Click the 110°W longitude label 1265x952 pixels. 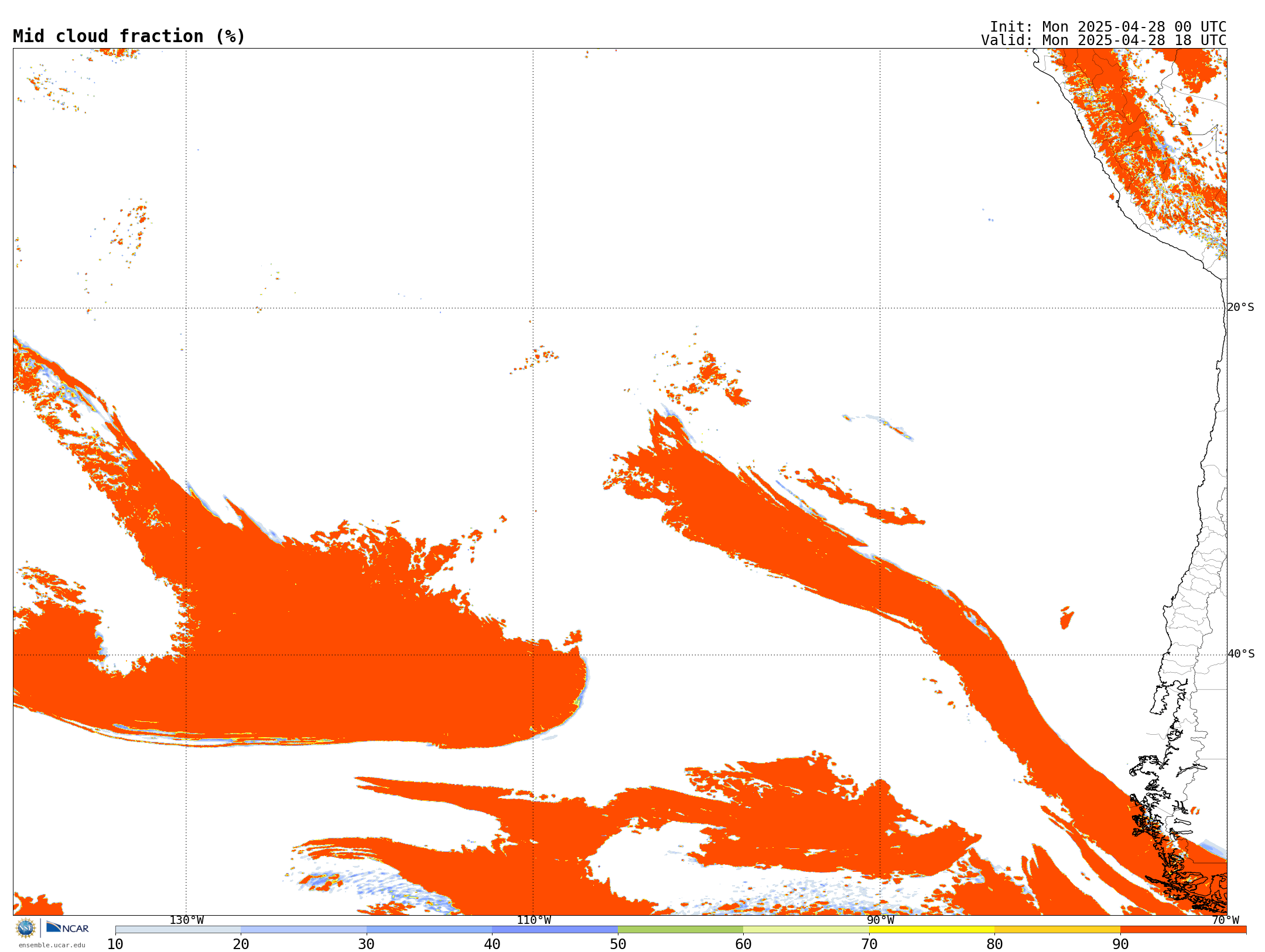tap(534, 920)
